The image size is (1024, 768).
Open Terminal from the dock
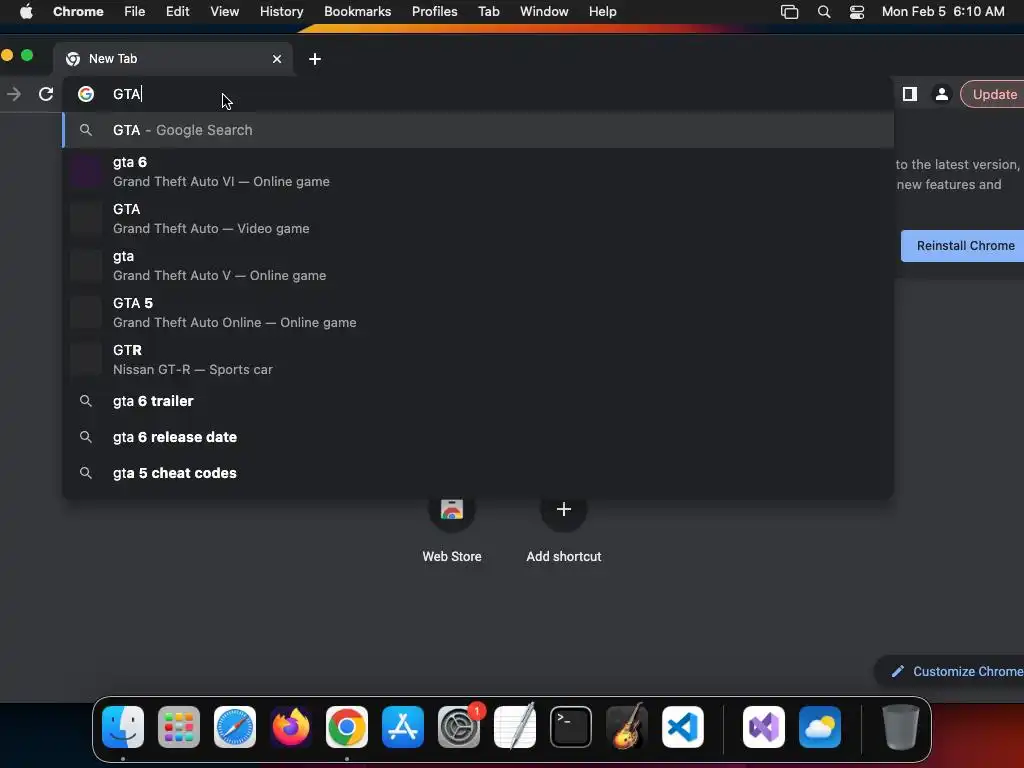pyautogui.click(x=571, y=727)
